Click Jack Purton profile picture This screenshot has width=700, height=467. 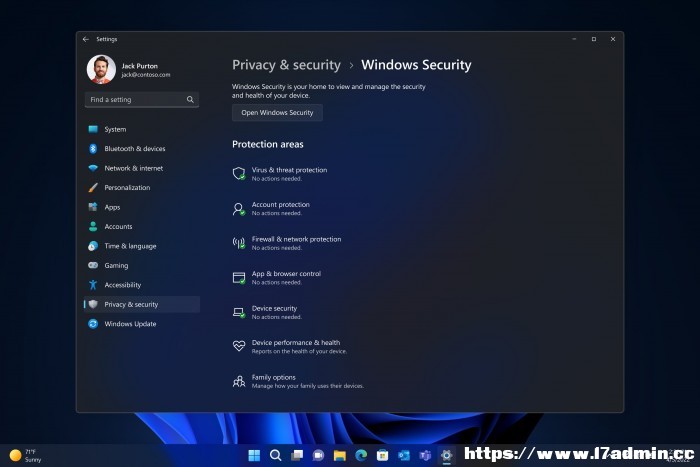101,69
